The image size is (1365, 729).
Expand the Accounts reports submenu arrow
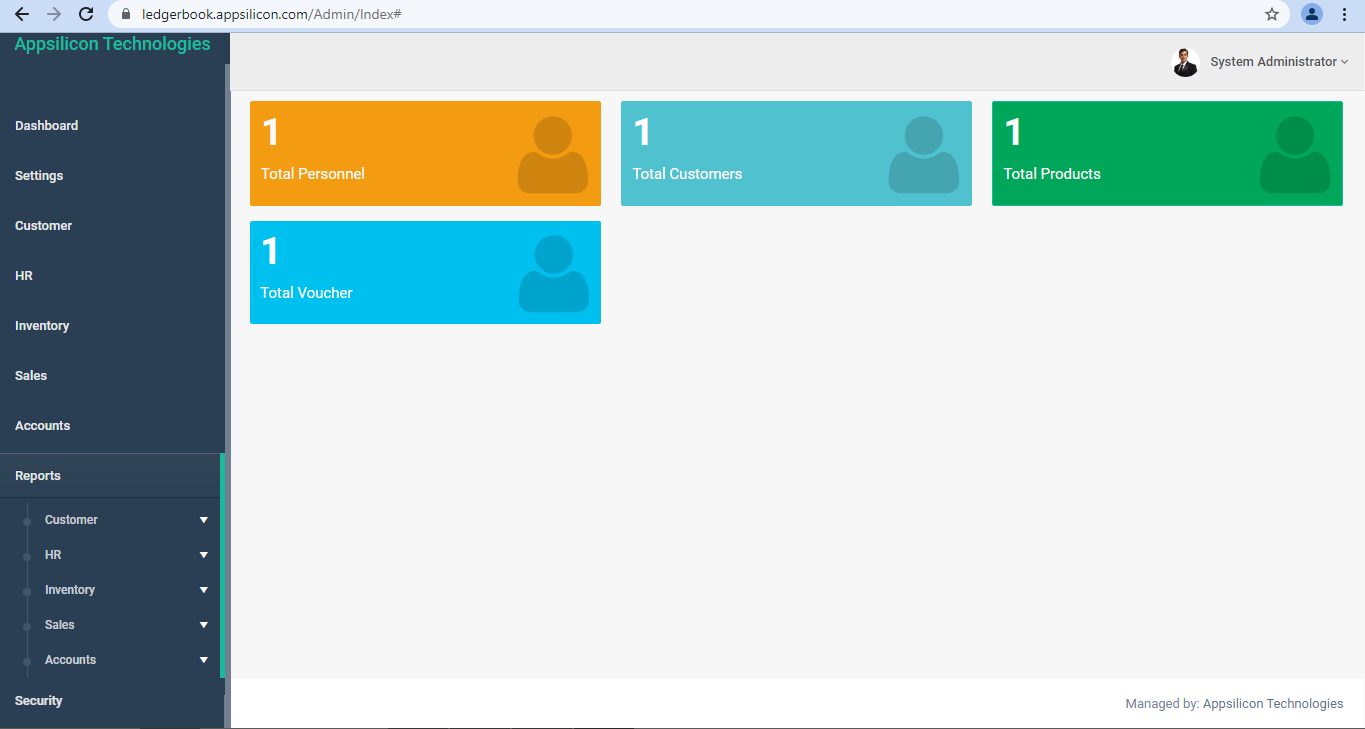204,660
